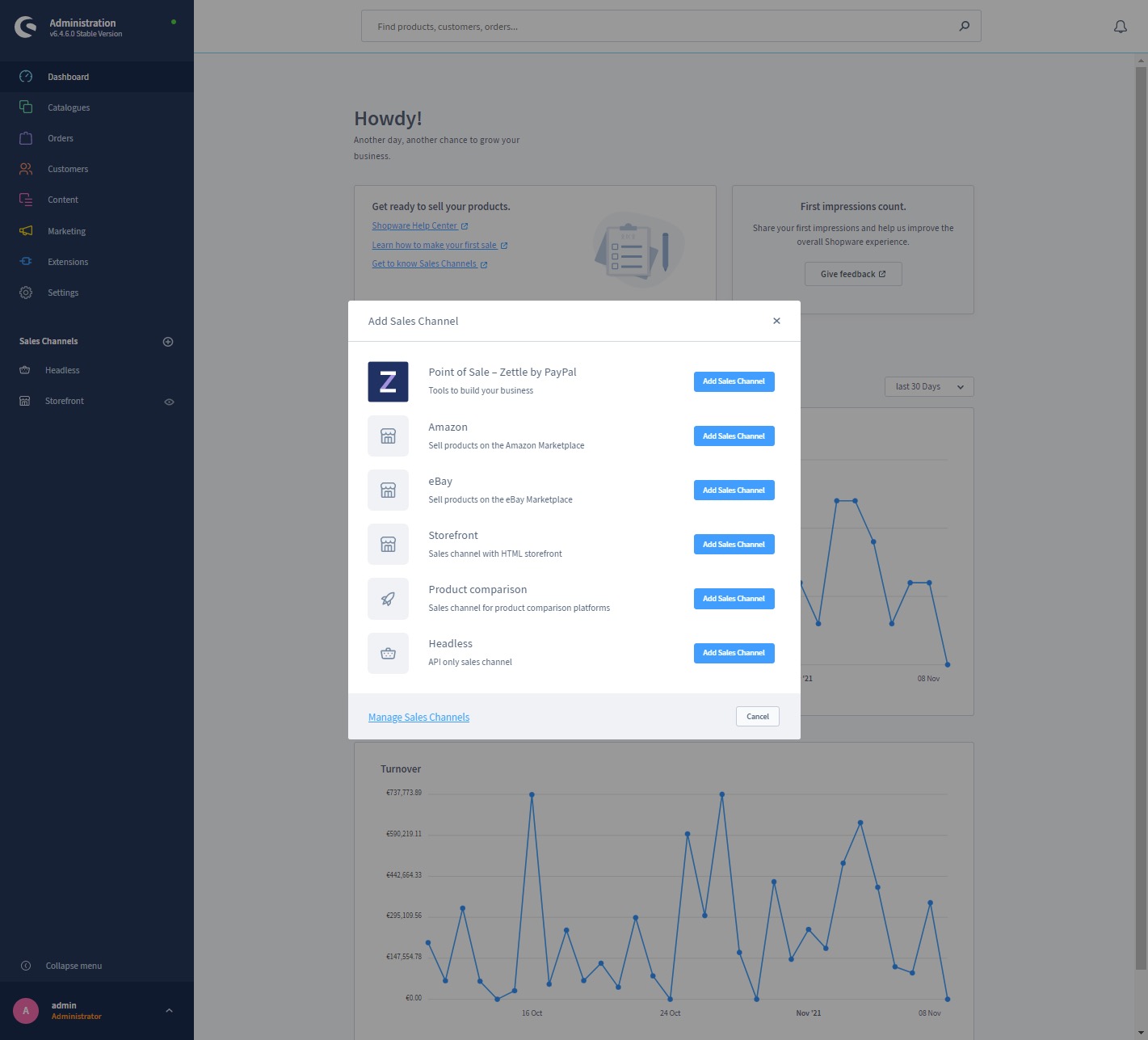Open Learn how to make first sale link

pos(439,246)
